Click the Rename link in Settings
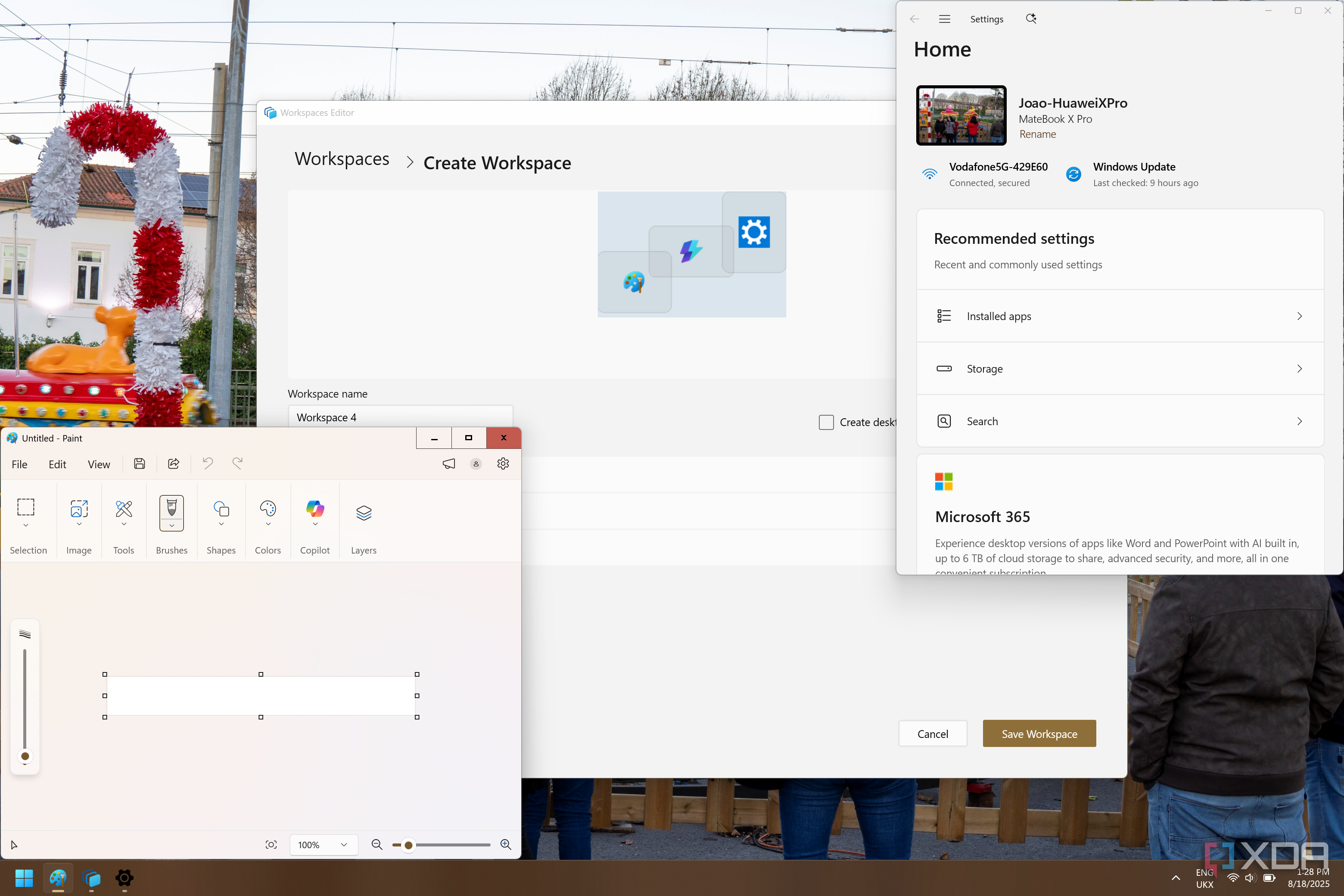 point(1038,134)
